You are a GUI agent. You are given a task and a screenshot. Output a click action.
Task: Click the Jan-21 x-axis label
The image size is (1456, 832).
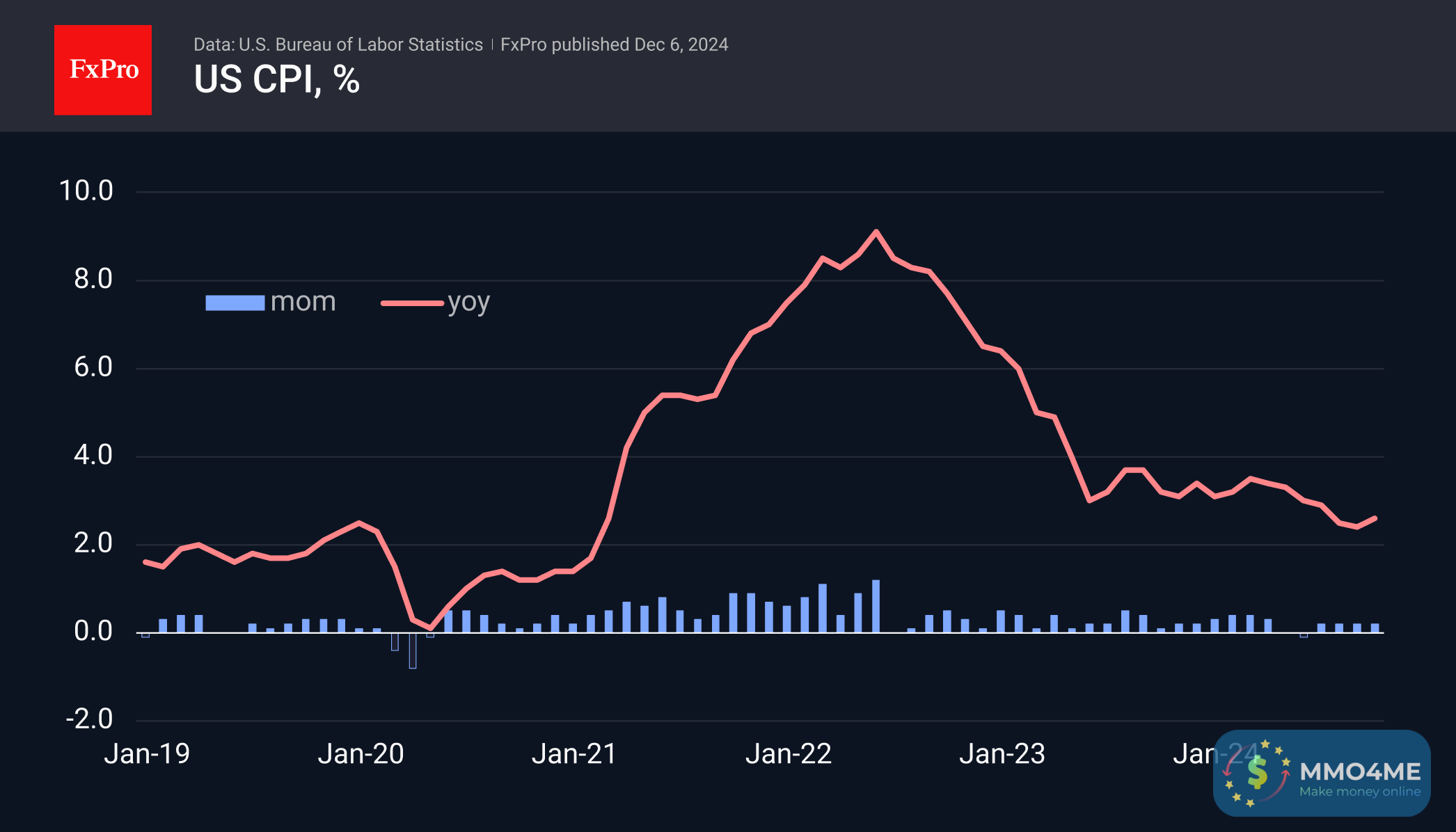[574, 754]
